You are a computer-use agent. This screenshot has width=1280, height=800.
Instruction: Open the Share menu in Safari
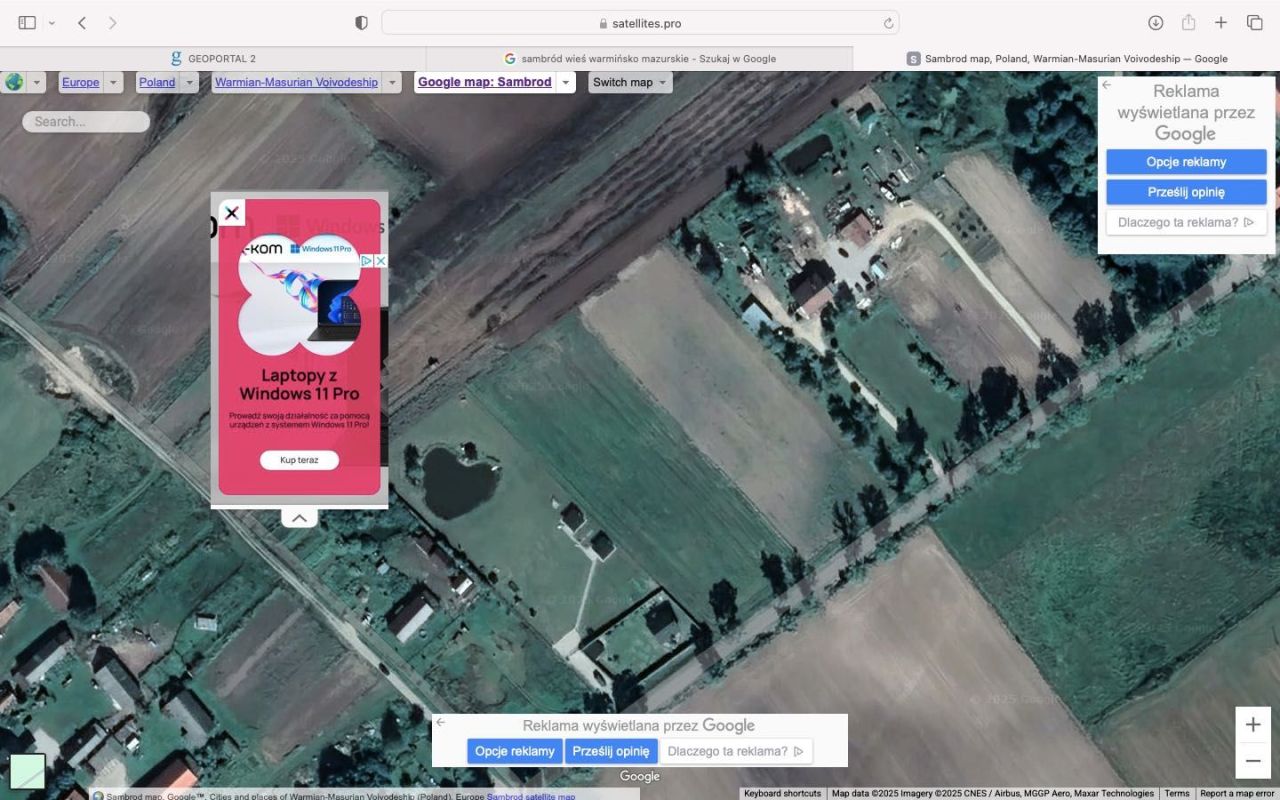1188,22
